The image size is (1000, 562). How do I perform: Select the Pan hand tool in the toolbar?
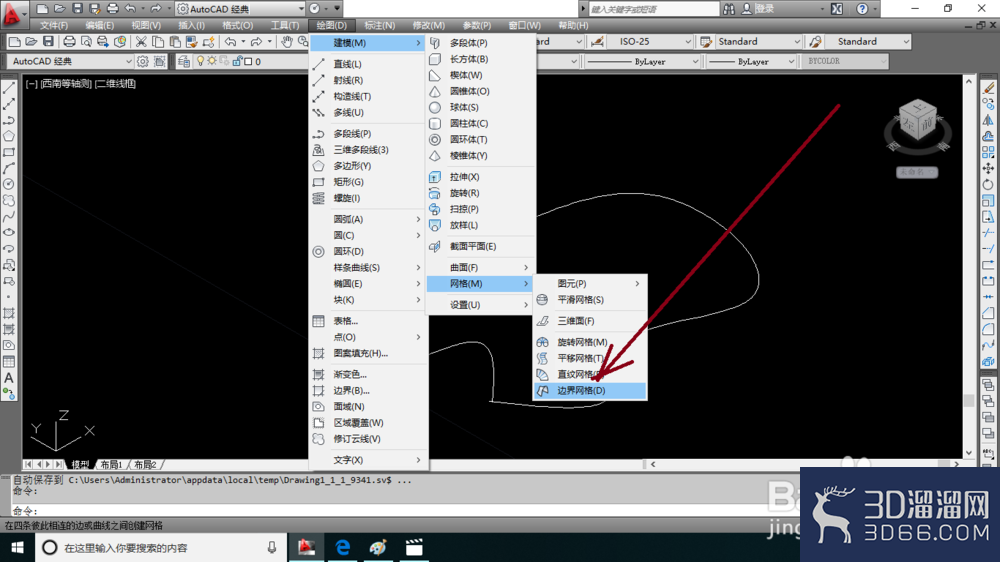pos(287,41)
